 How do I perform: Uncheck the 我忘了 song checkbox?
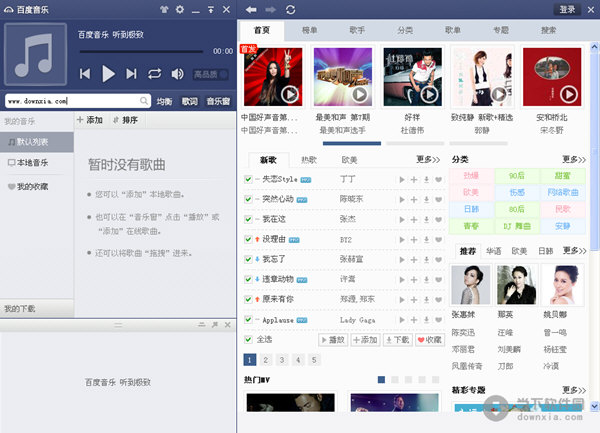coord(248,259)
